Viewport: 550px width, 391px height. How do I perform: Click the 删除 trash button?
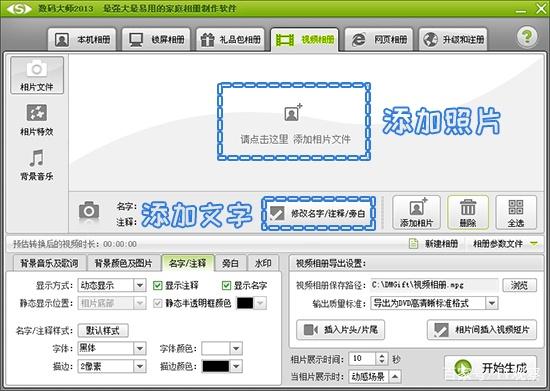pos(468,213)
